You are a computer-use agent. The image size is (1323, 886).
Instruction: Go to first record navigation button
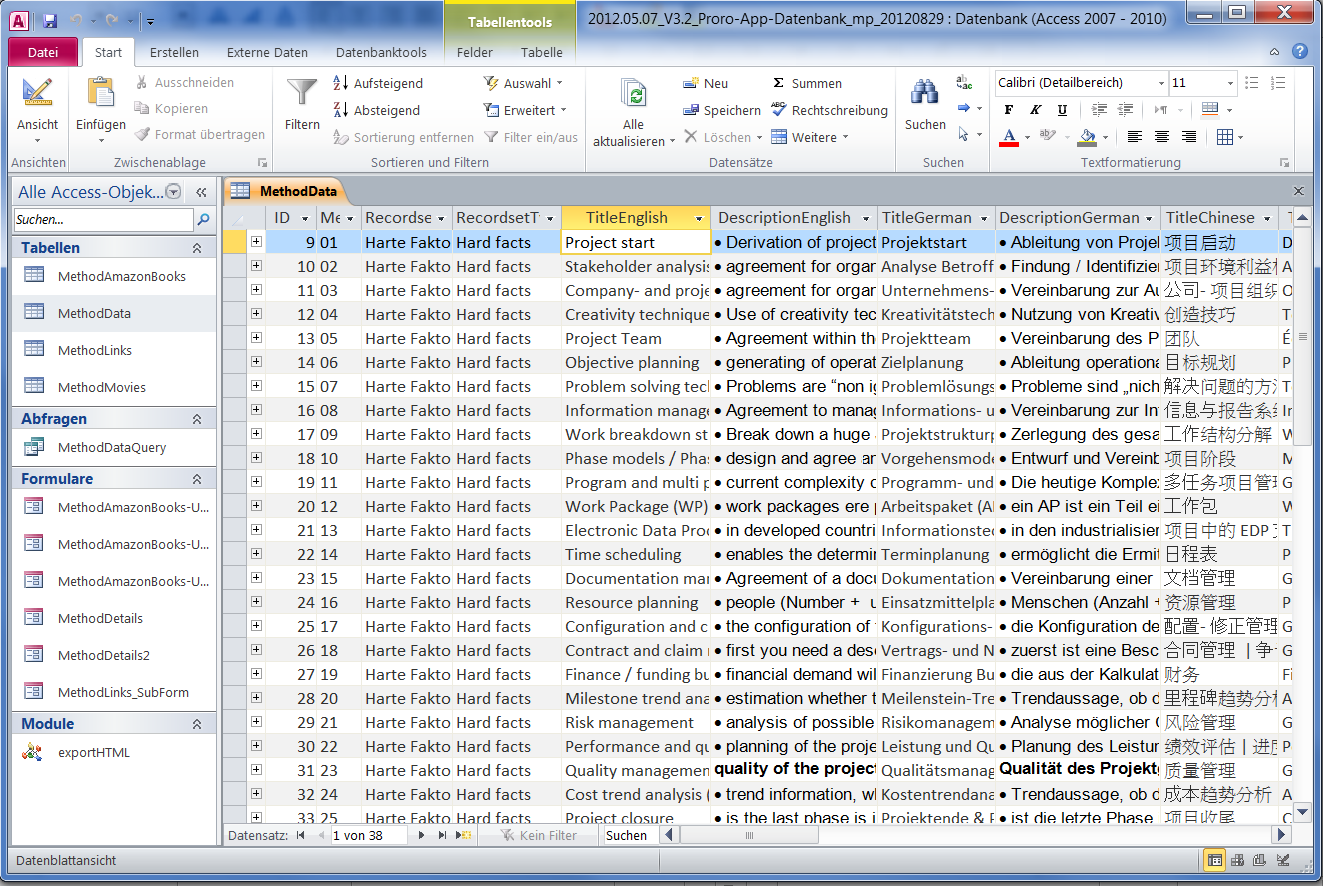click(300, 835)
